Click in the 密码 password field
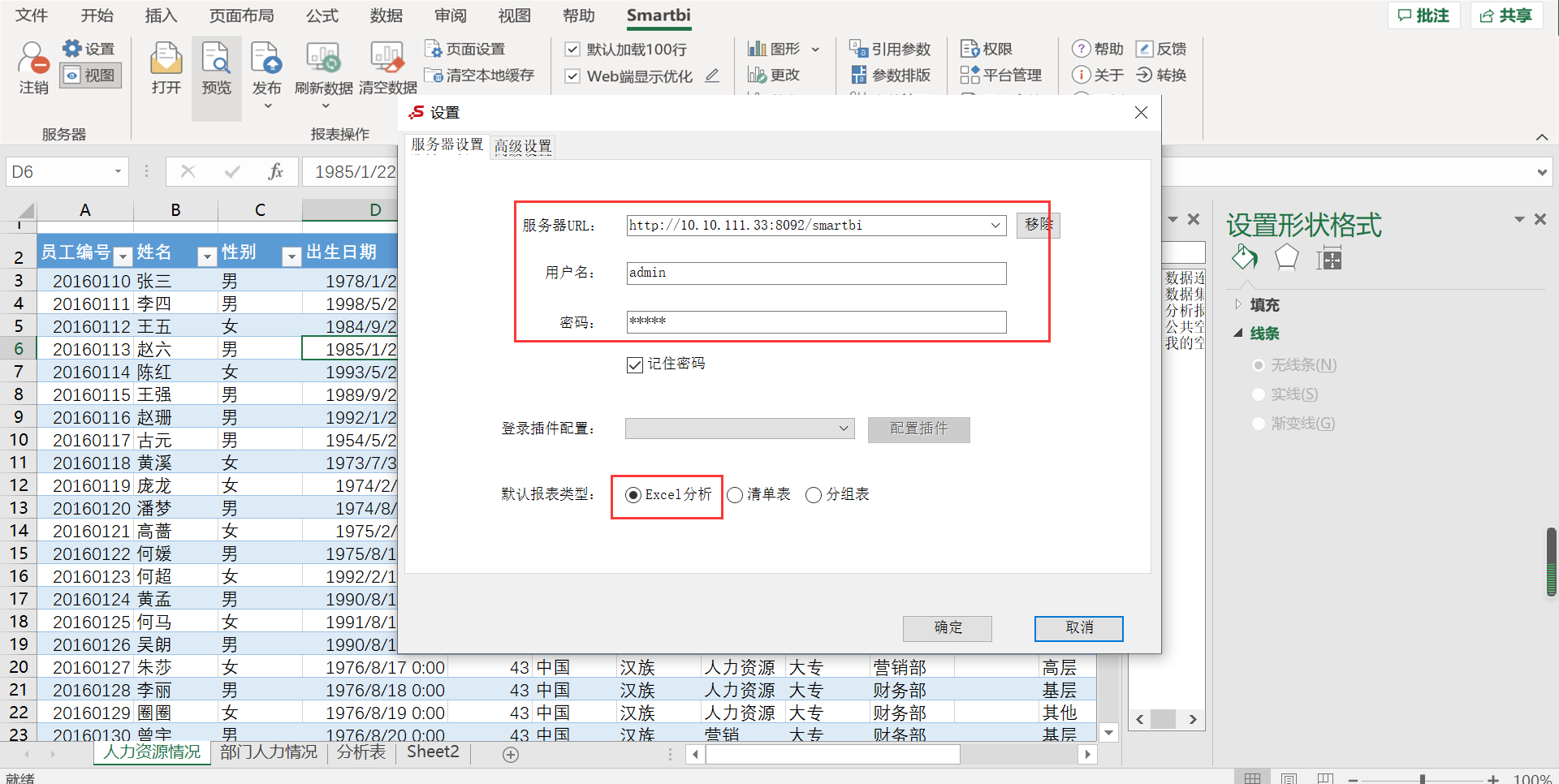The image size is (1559, 784). (x=816, y=322)
